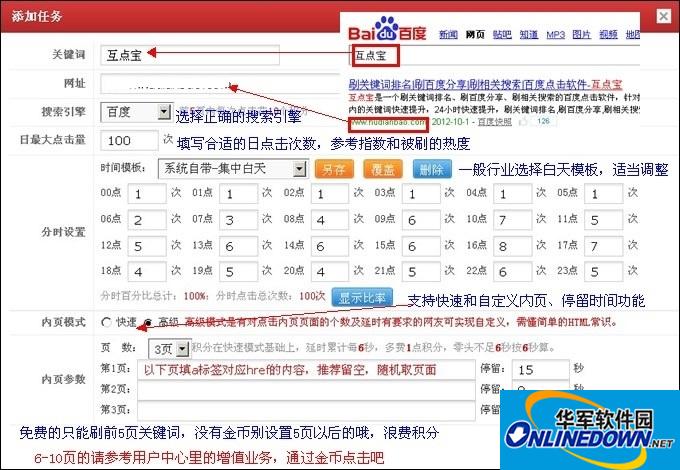
Task: Click the blue 删除 button
Action: [432, 169]
